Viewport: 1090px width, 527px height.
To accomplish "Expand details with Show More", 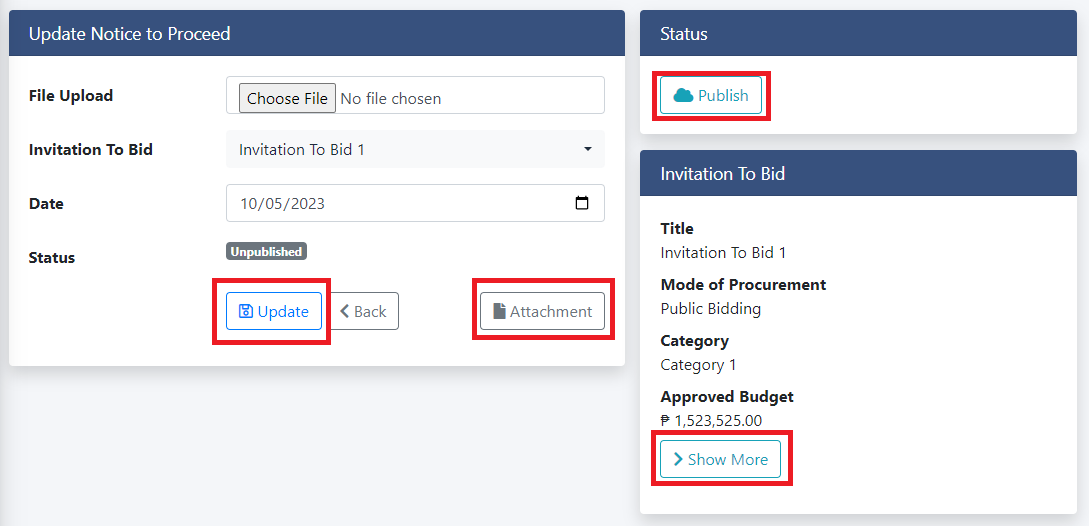I will tap(720, 459).
